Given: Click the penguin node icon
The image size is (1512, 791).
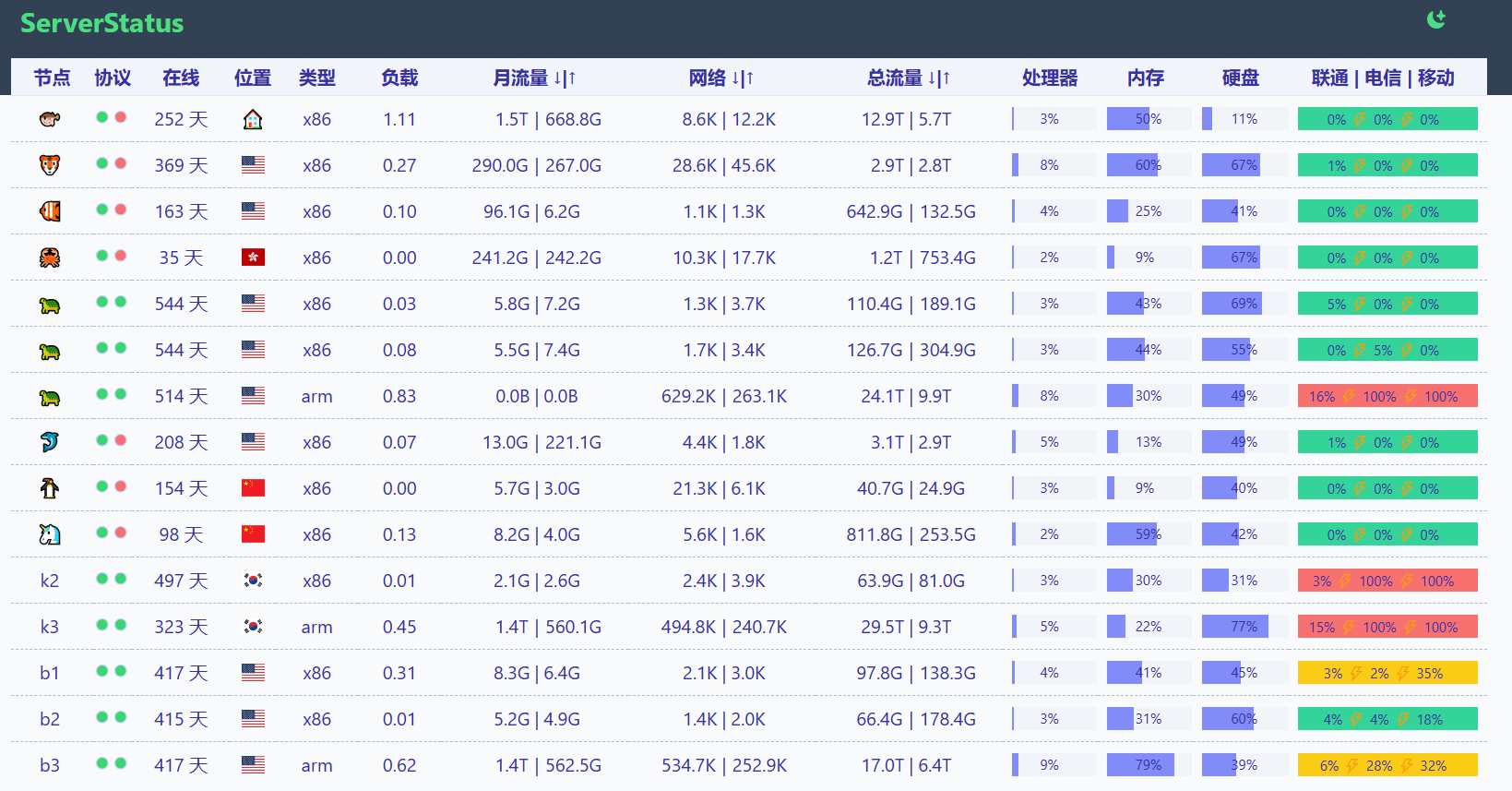Looking at the screenshot, I should pos(50,488).
